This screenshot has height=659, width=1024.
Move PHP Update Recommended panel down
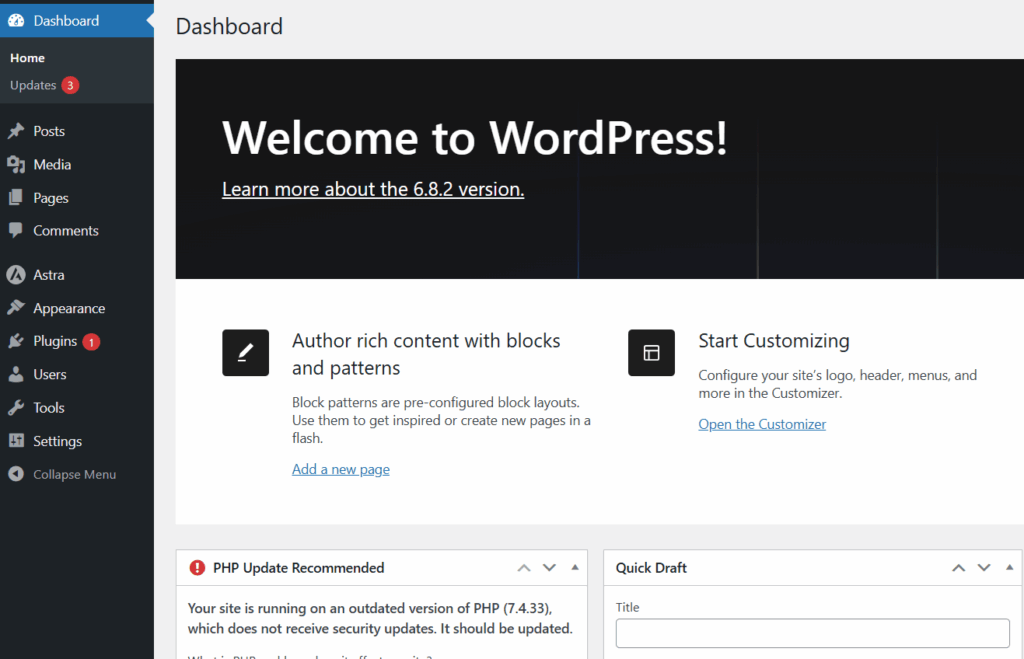(549, 568)
